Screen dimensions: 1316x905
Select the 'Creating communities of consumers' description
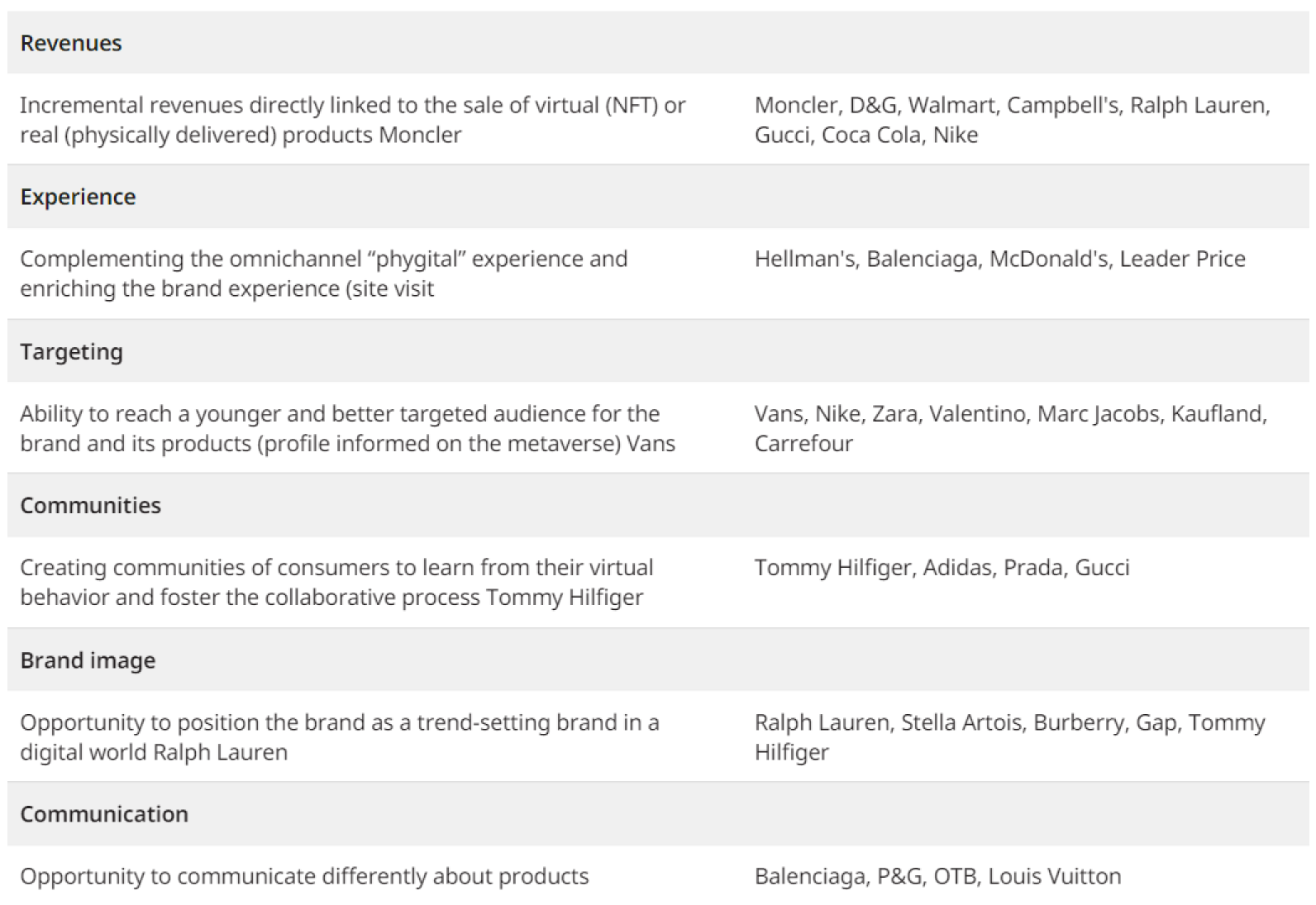point(336,582)
